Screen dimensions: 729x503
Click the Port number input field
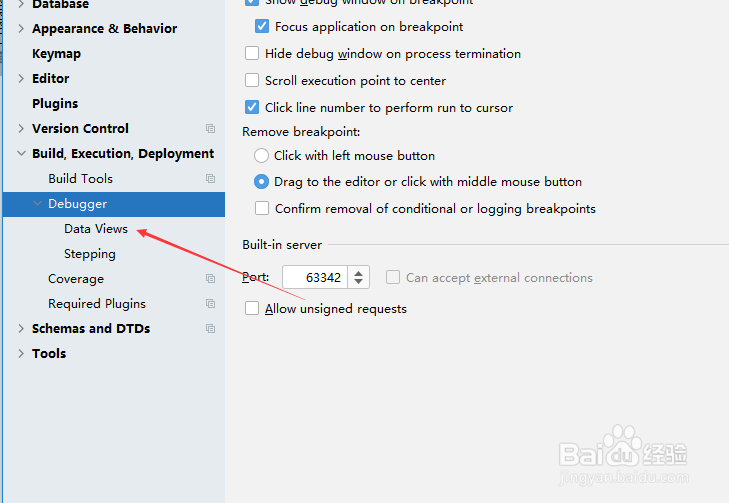[315, 278]
